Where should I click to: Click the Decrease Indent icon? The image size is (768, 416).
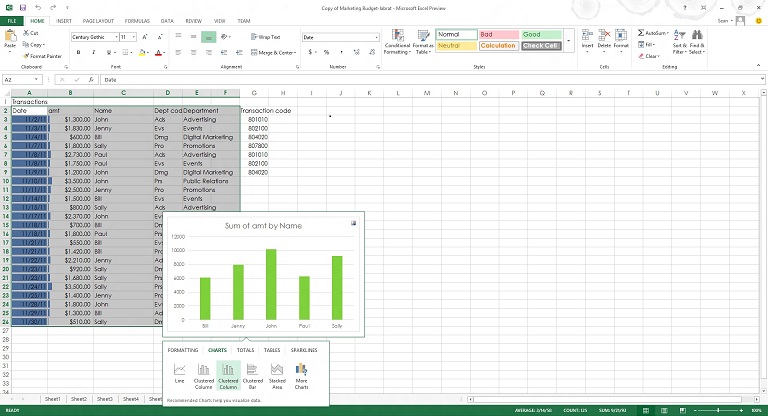[224, 52]
